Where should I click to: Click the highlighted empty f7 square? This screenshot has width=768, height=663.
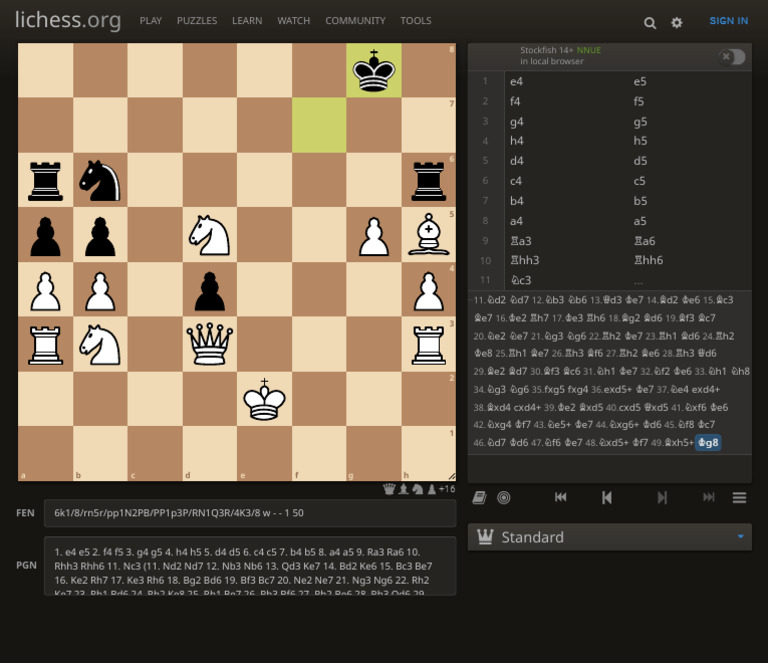pos(319,125)
